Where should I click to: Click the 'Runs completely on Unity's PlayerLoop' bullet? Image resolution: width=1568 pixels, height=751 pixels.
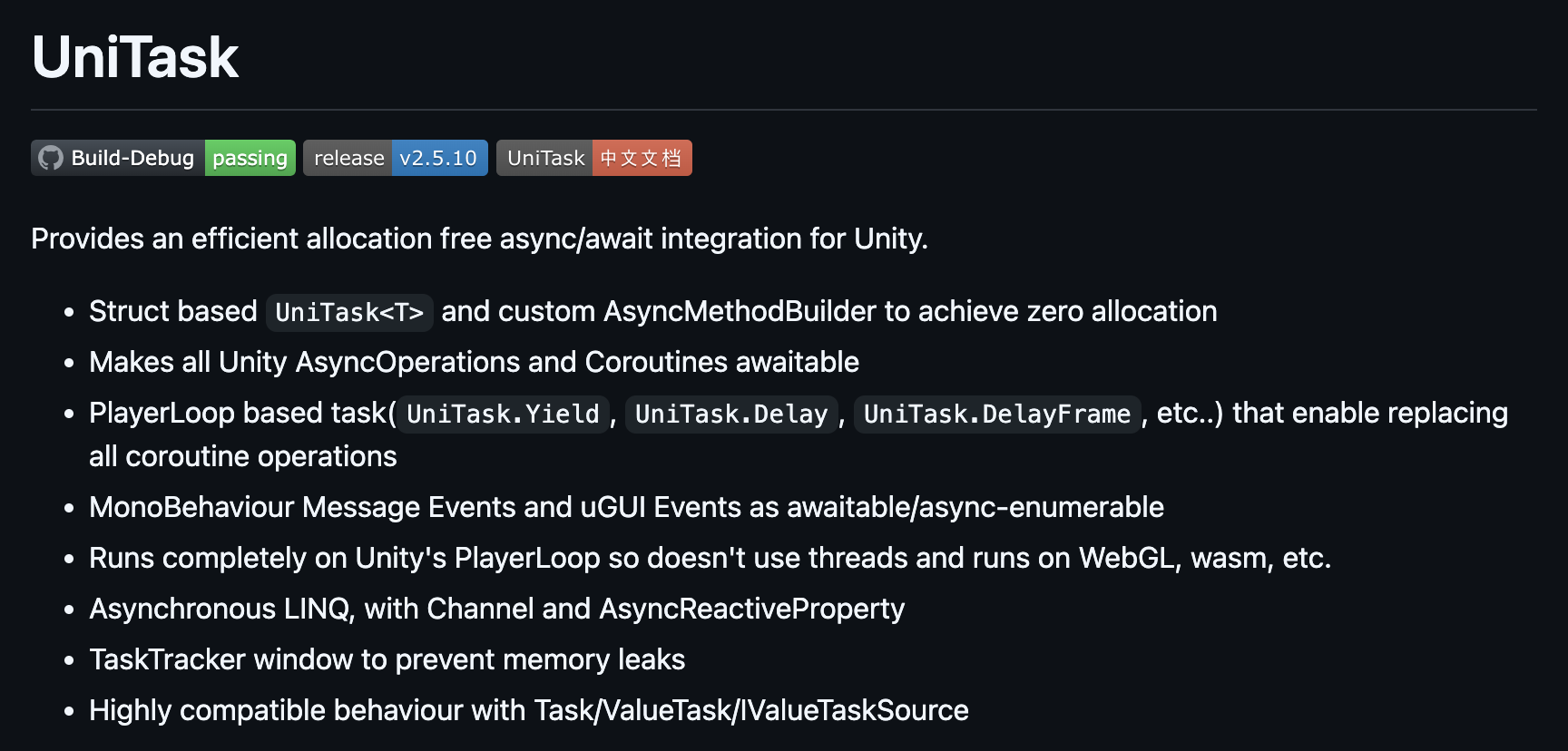coord(710,558)
